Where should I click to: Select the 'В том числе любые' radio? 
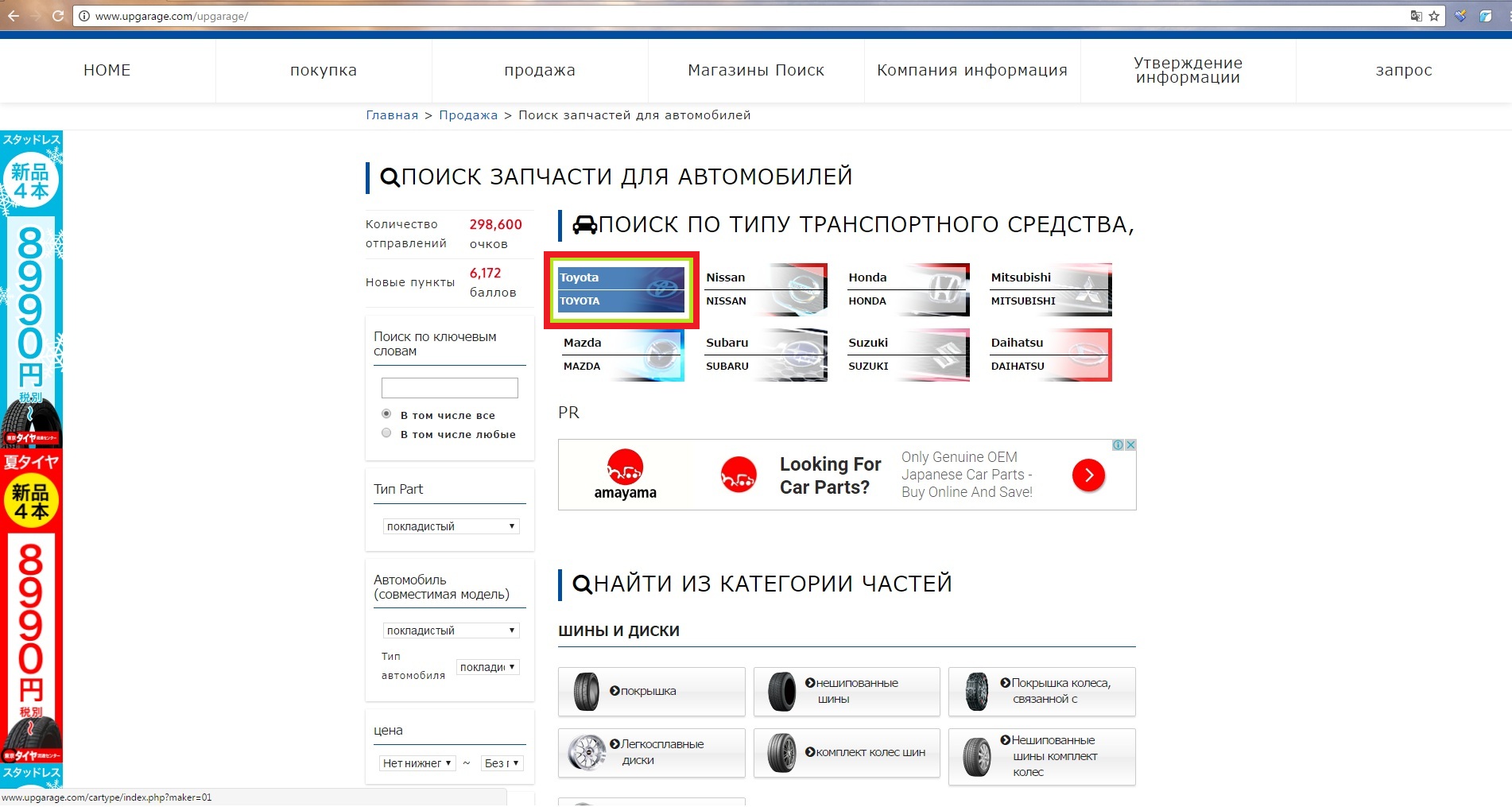coord(386,433)
